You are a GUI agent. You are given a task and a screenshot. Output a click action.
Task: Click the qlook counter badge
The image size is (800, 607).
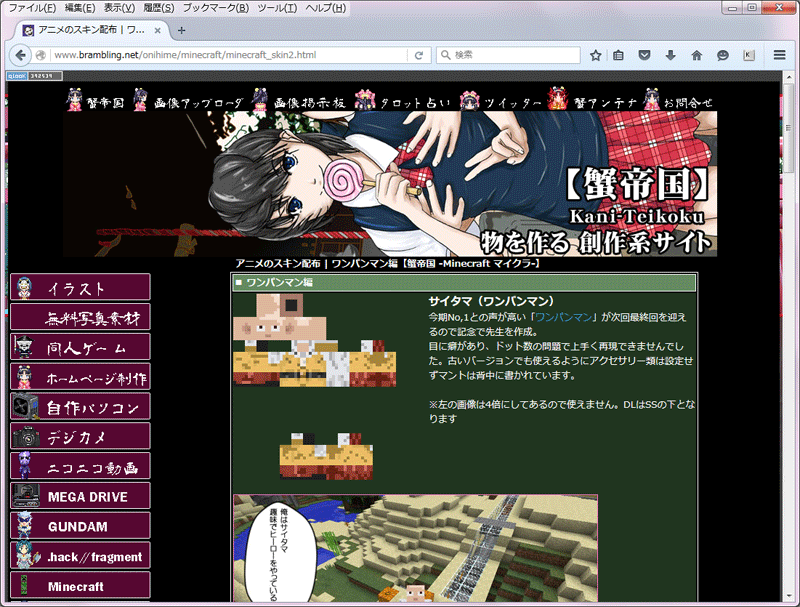34,76
